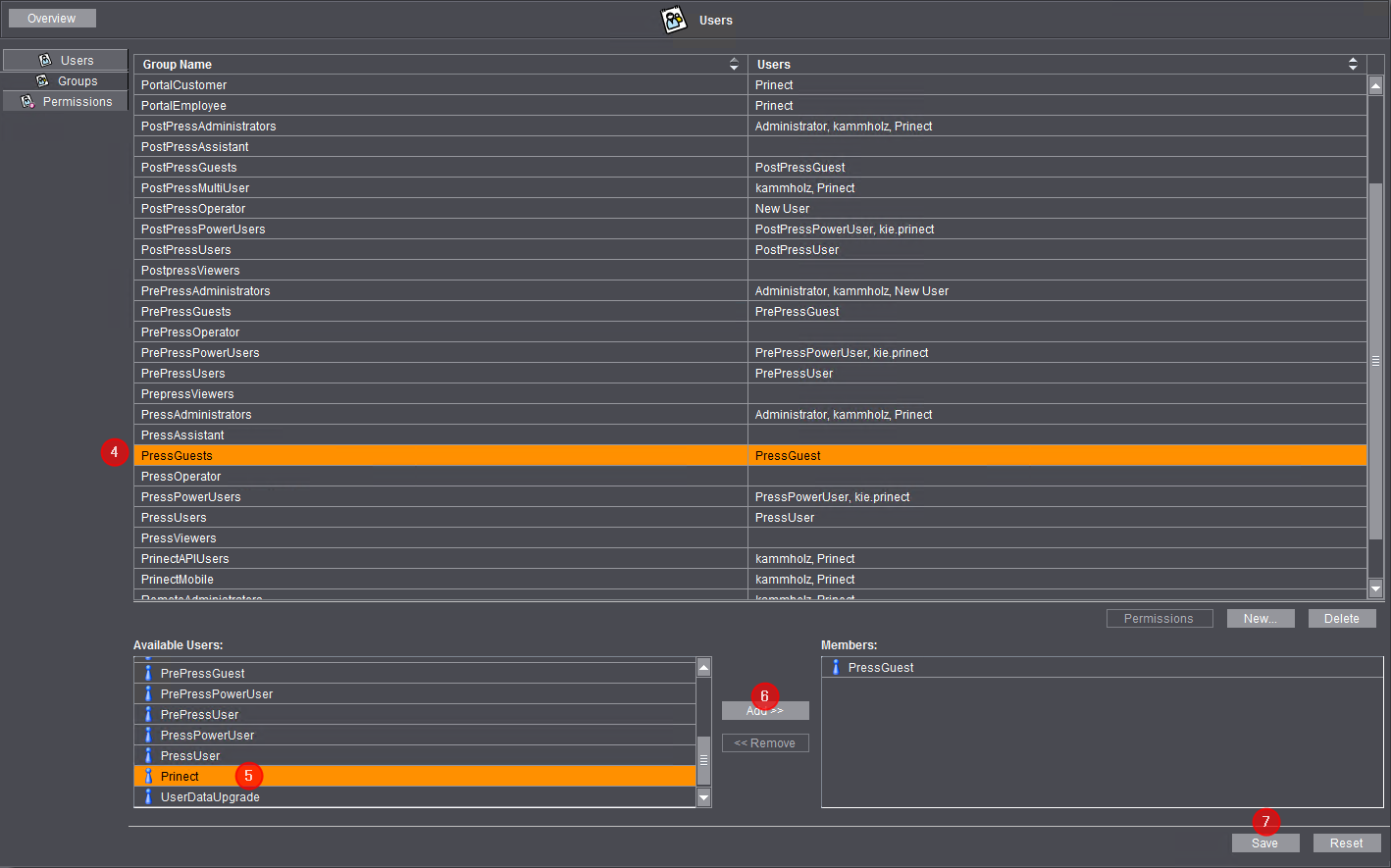Image resolution: width=1391 pixels, height=868 pixels.
Task: Select the PostPressGuests group row
Action: 750,167
